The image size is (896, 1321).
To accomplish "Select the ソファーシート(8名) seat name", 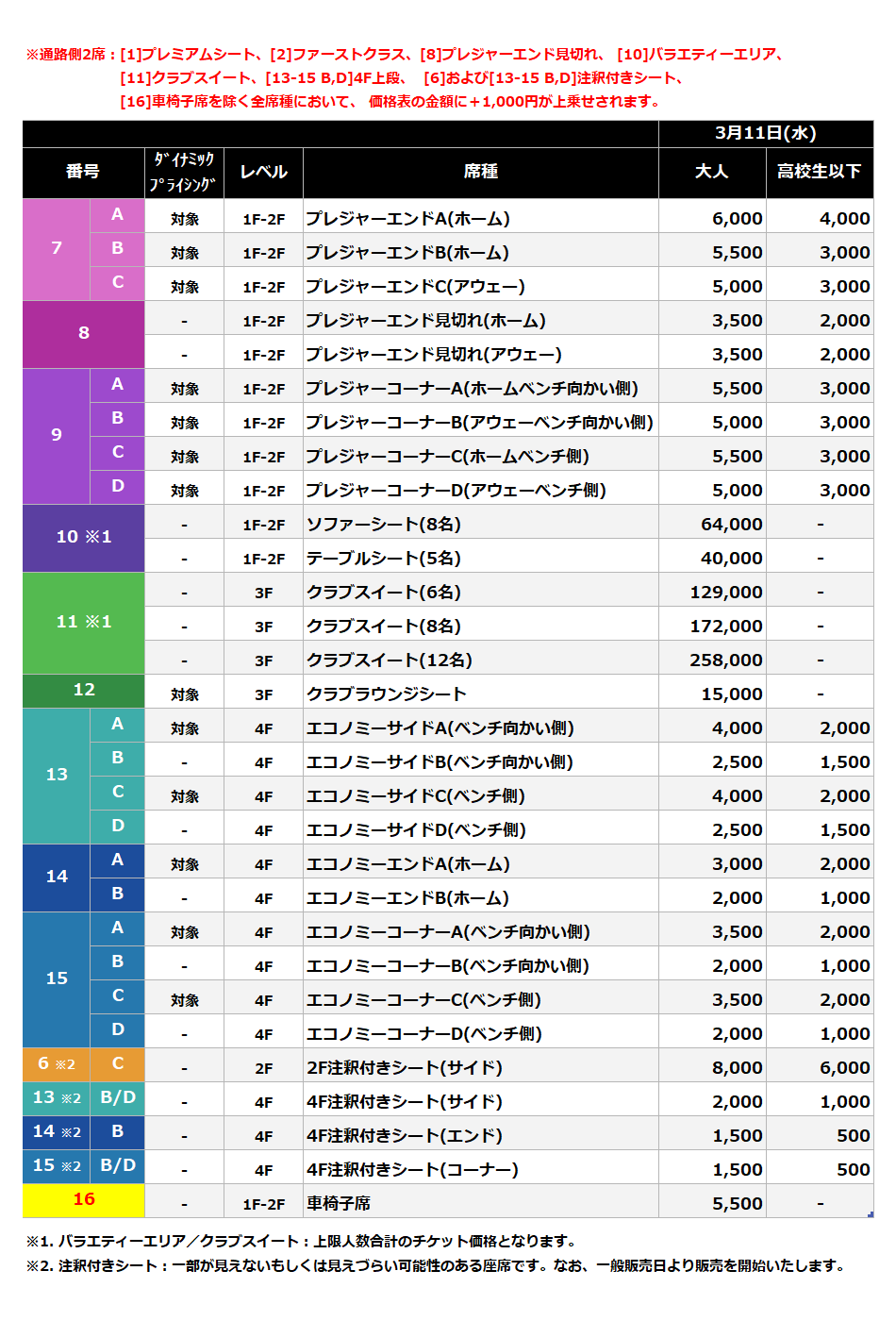I will 384,525.
